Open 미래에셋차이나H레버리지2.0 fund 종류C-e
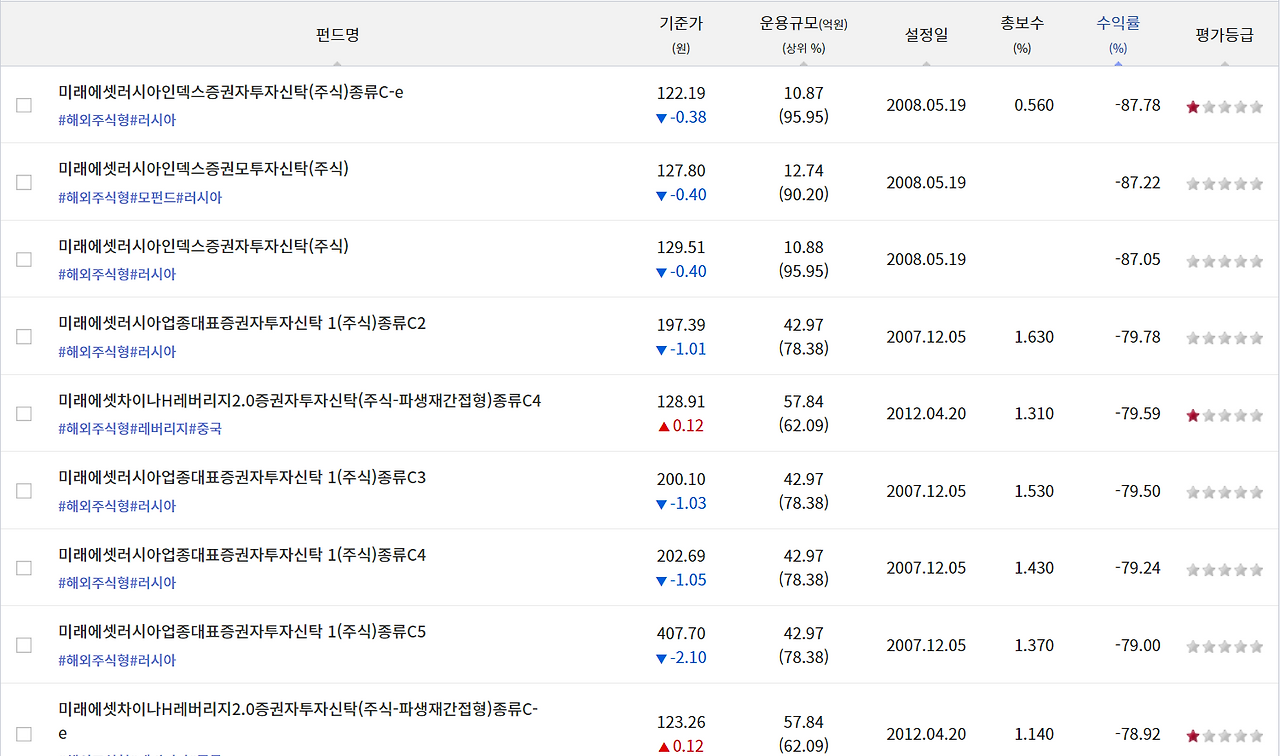 tap(298, 721)
